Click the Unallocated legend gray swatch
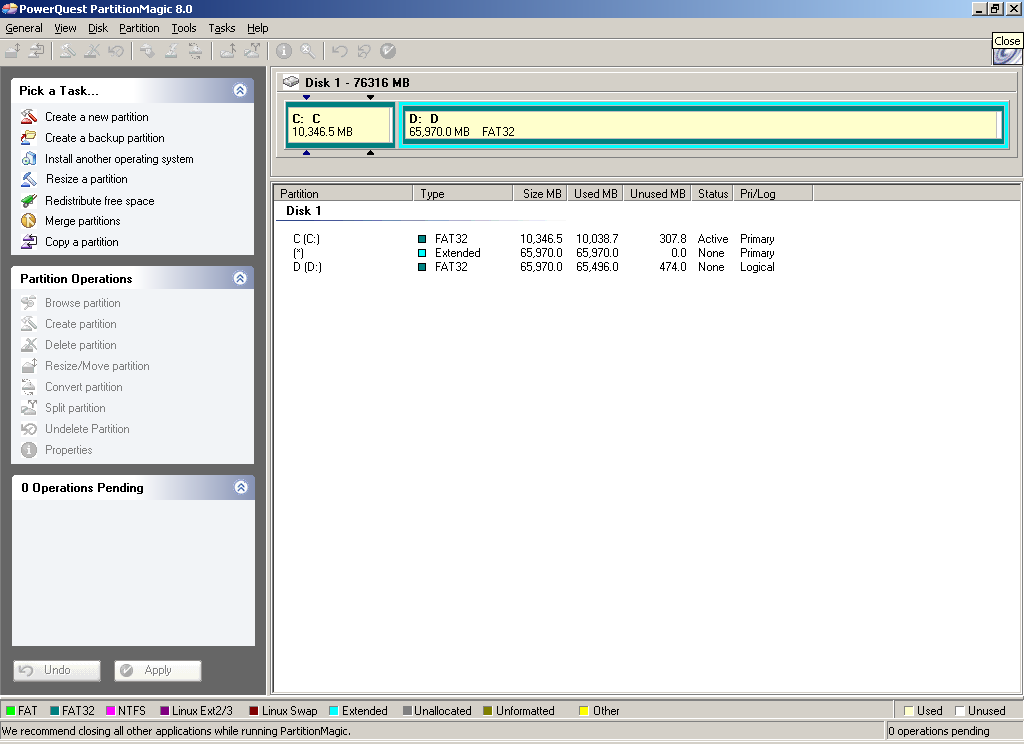 (407, 711)
